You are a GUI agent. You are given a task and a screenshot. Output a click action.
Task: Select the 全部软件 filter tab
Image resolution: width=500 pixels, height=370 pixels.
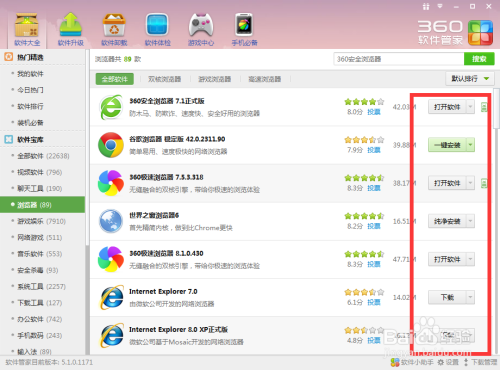(115, 79)
